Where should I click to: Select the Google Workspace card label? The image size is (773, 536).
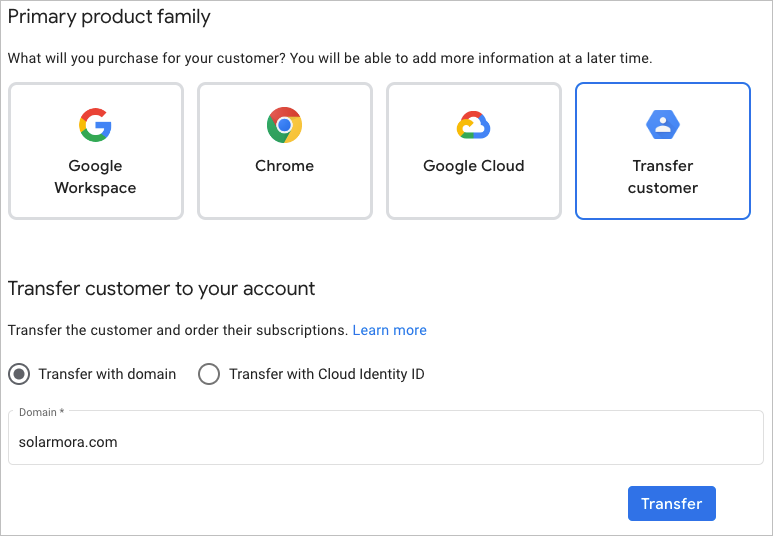[95, 177]
